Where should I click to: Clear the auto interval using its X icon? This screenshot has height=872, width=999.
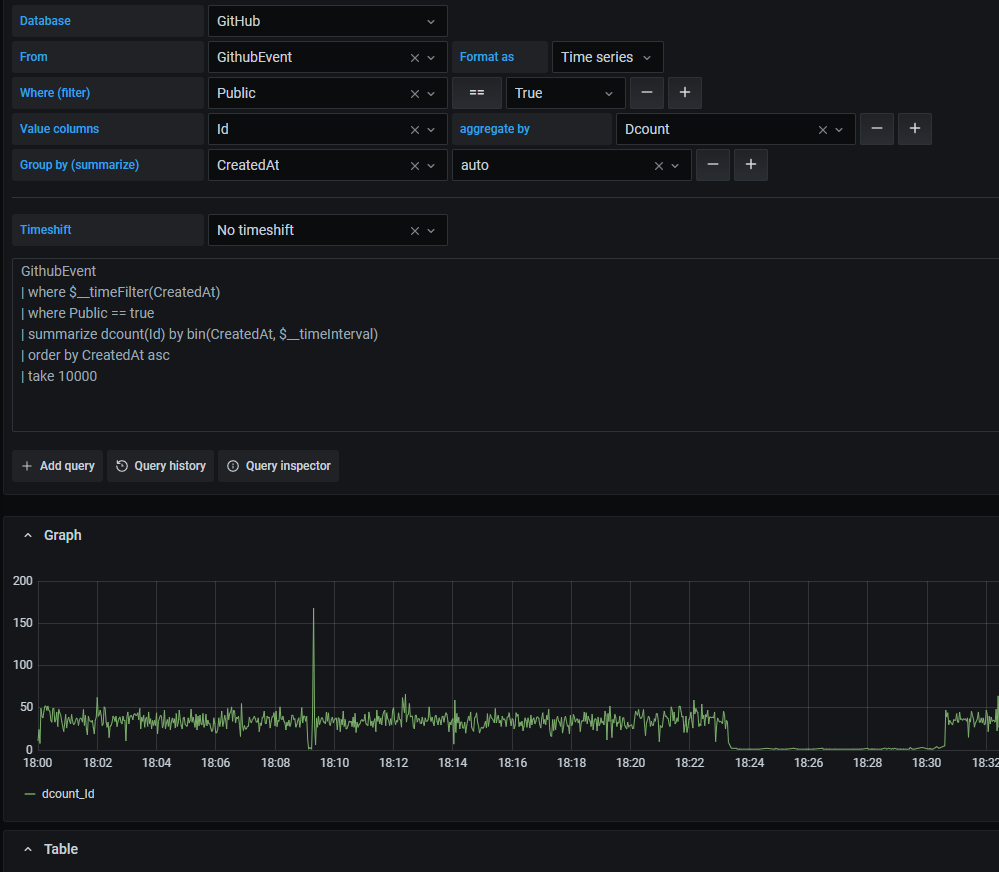657,164
